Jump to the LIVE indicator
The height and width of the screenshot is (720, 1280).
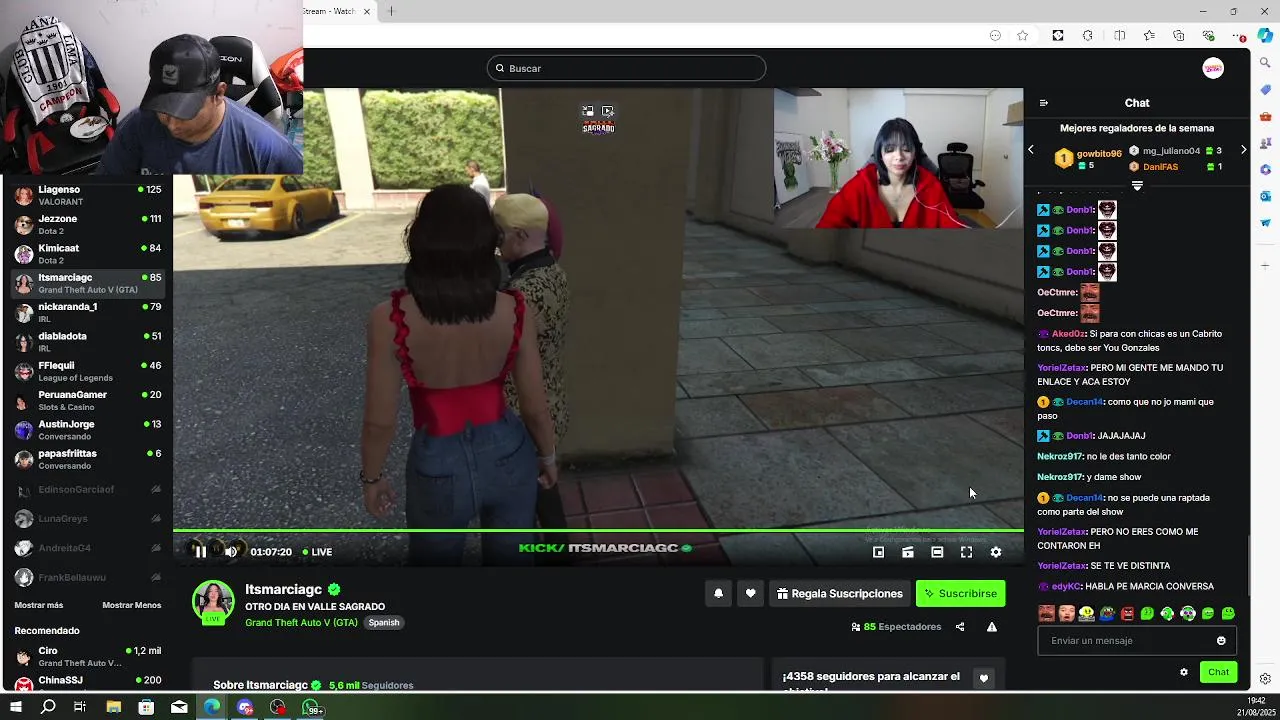point(316,552)
